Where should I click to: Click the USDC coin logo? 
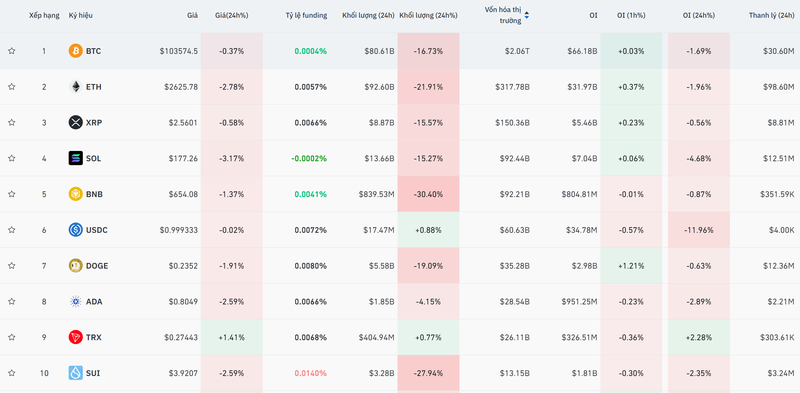click(76, 230)
